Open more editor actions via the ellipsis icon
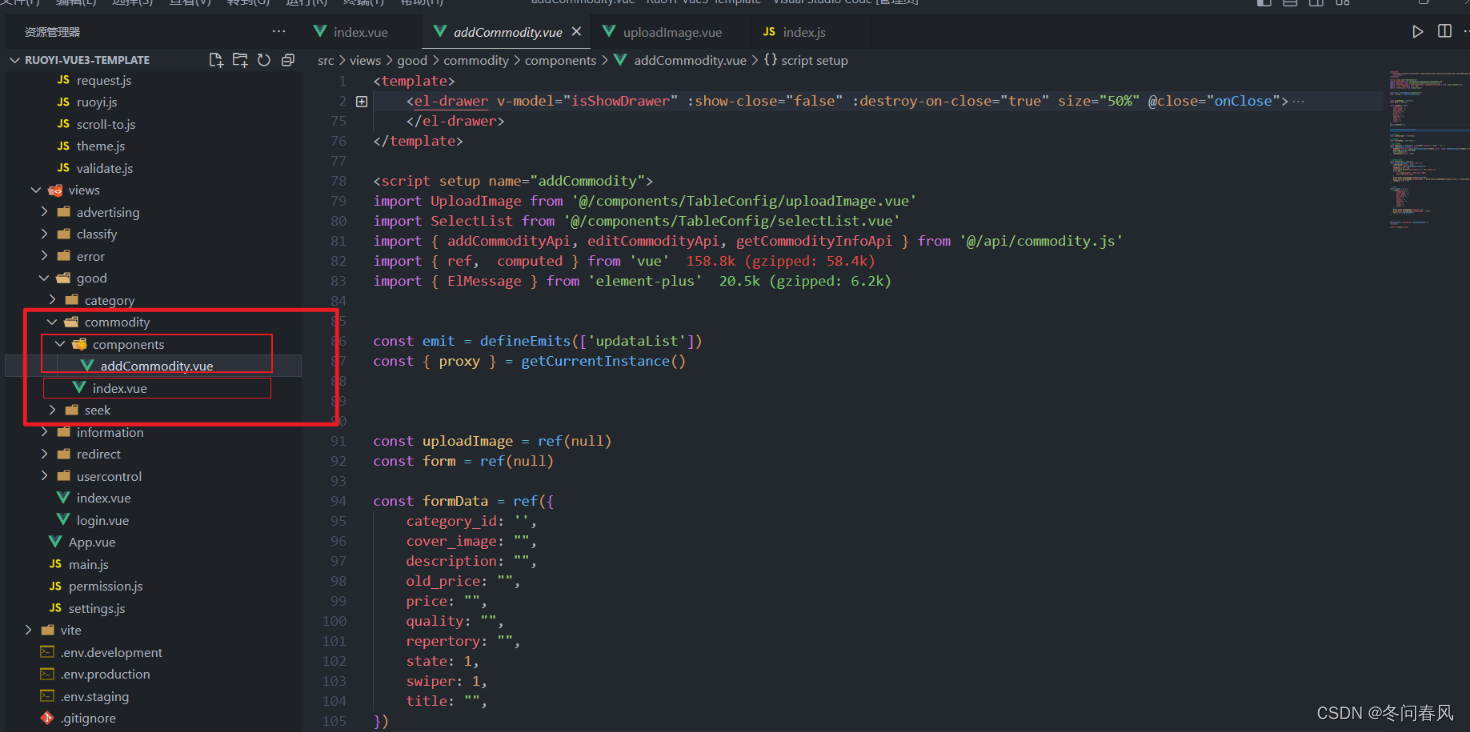The width and height of the screenshot is (1470, 732). [x=1465, y=31]
